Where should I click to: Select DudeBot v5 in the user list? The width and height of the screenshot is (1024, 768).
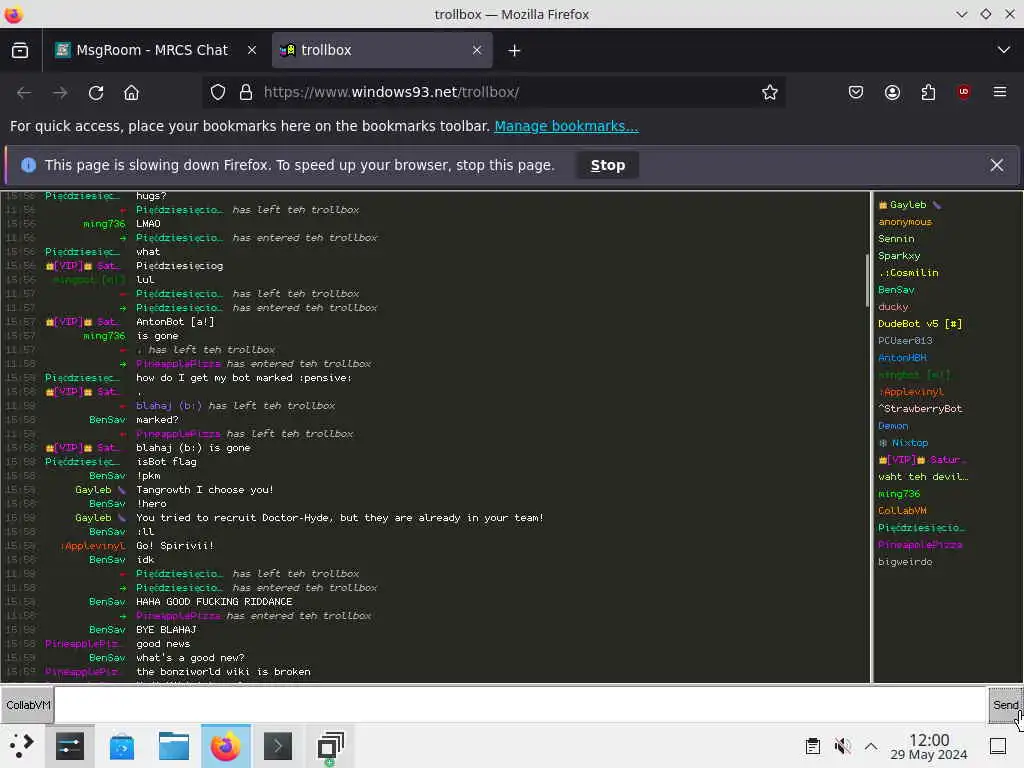[x=920, y=324]
